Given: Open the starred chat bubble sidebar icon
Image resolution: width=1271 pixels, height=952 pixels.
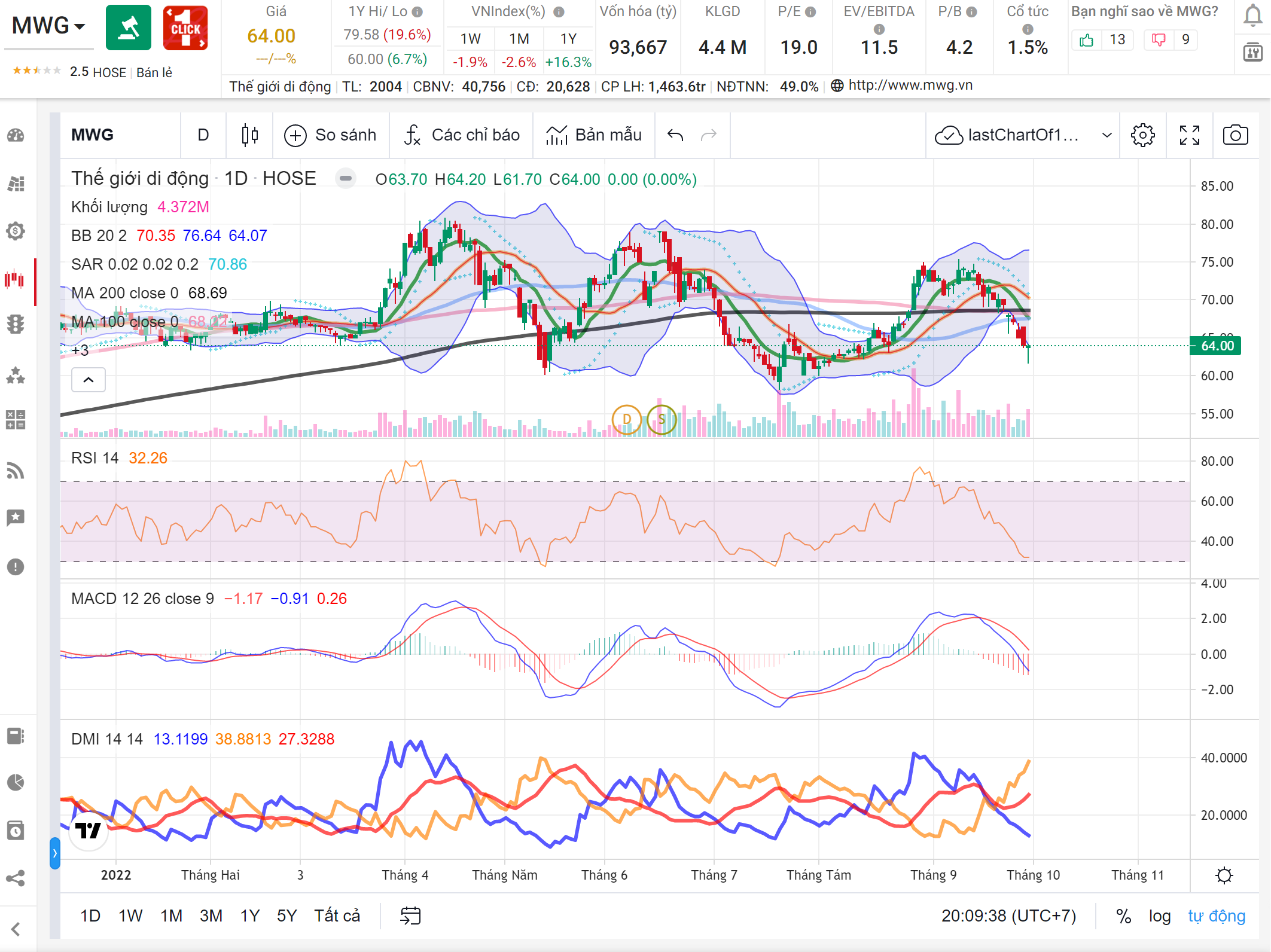Looking at the screenshot, I should pyautogui.click(x=16, y=518).
